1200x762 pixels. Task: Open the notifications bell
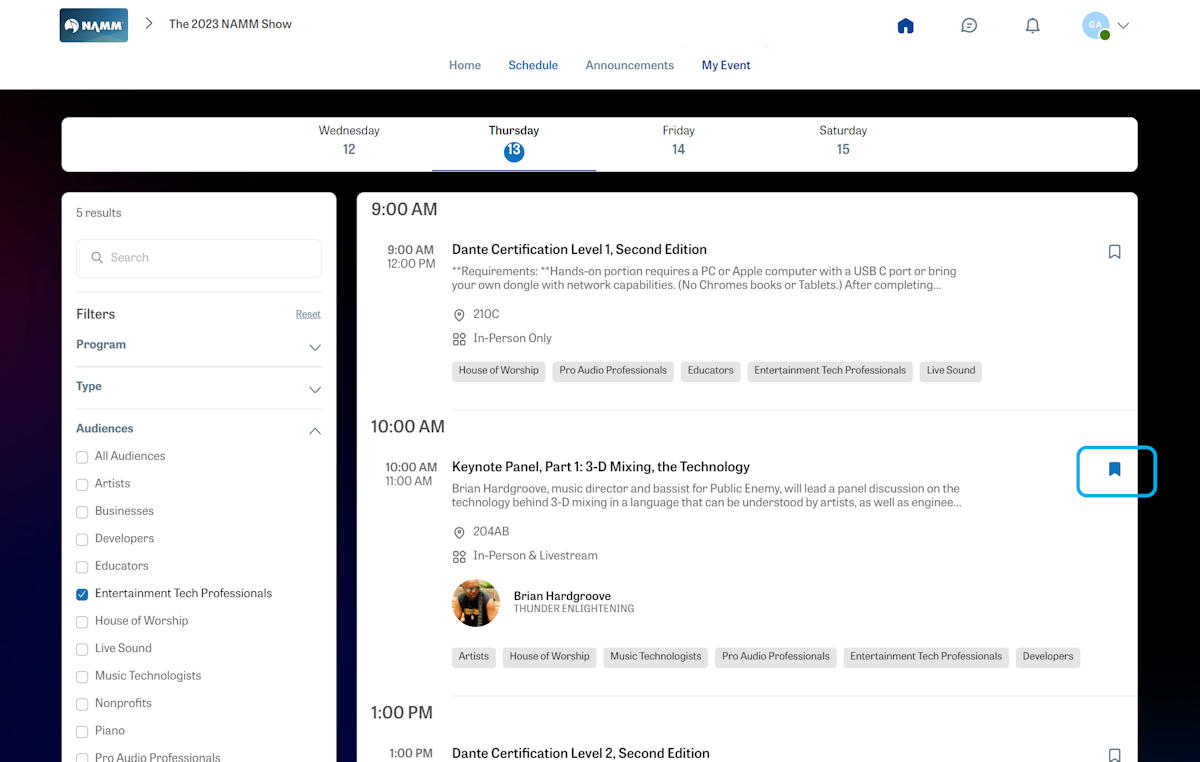click(1032, 25)
